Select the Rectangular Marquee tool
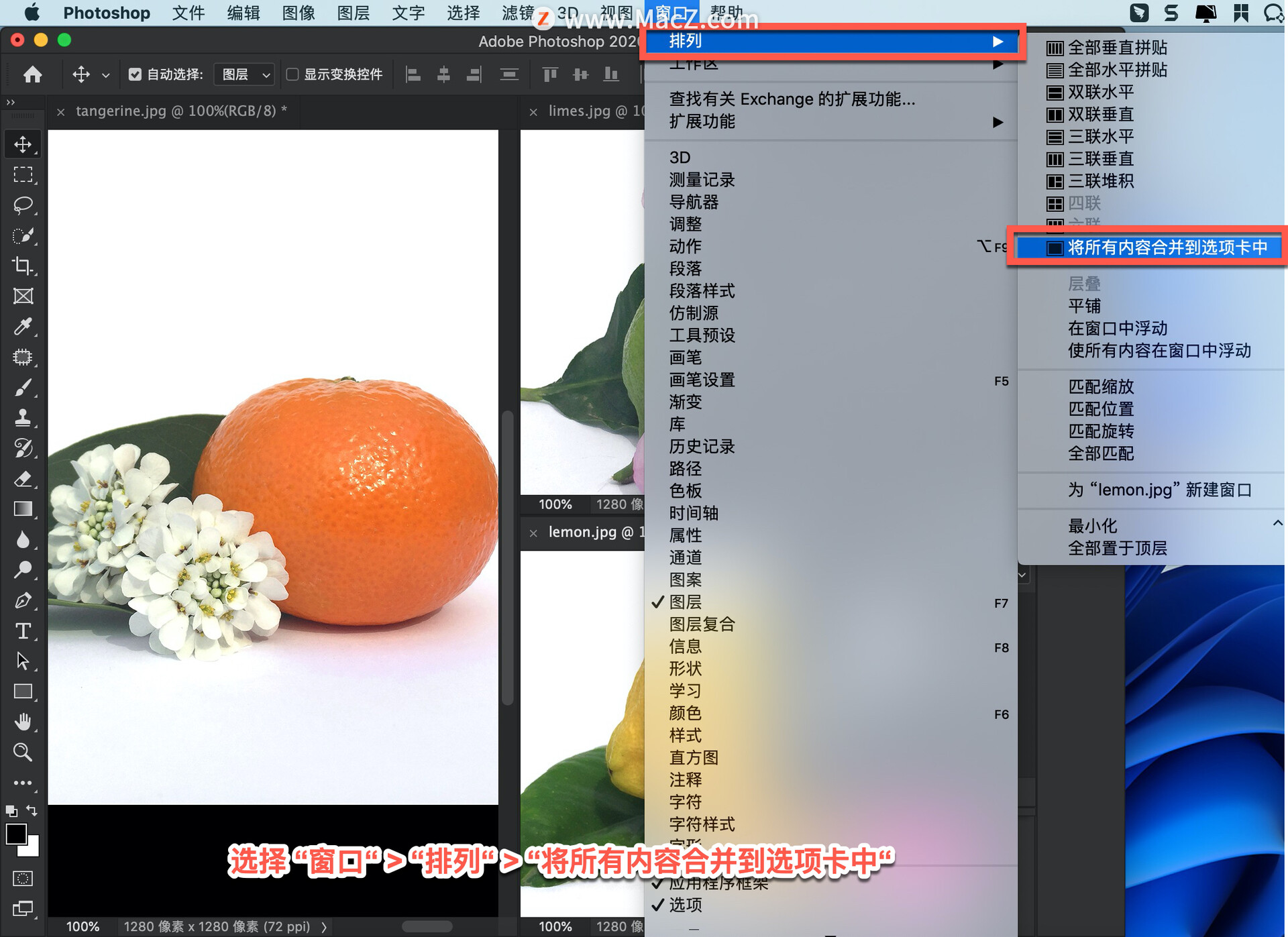 (23, 174)
